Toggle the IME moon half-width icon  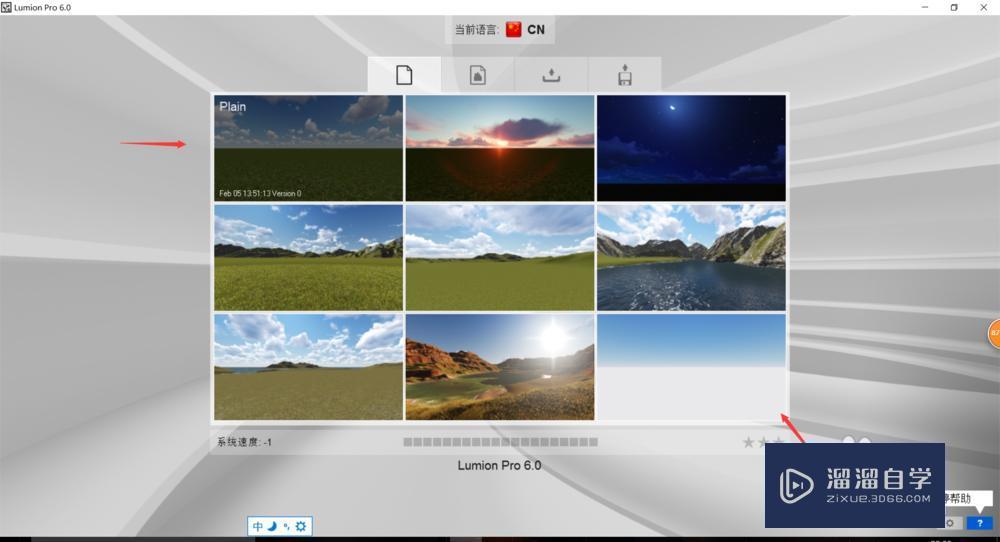pyautogui.click(x=272, y=526)
